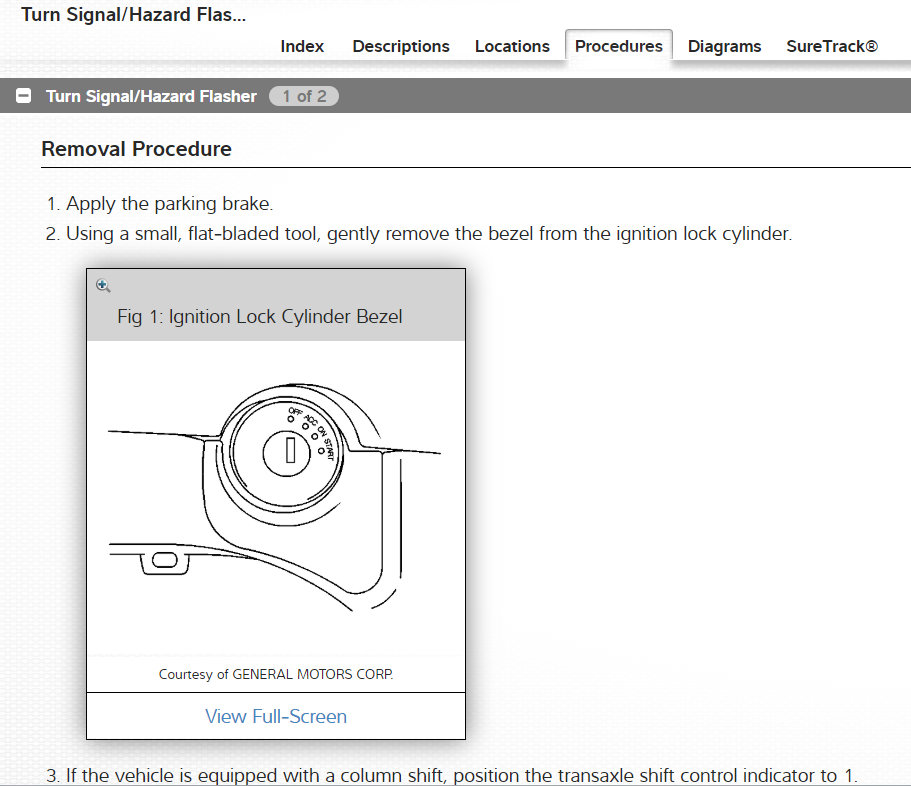Click the magnifier zoom icon on figure
Image resolution: width=911 pixels, height=786 pixels.
[x=103, y=286]
